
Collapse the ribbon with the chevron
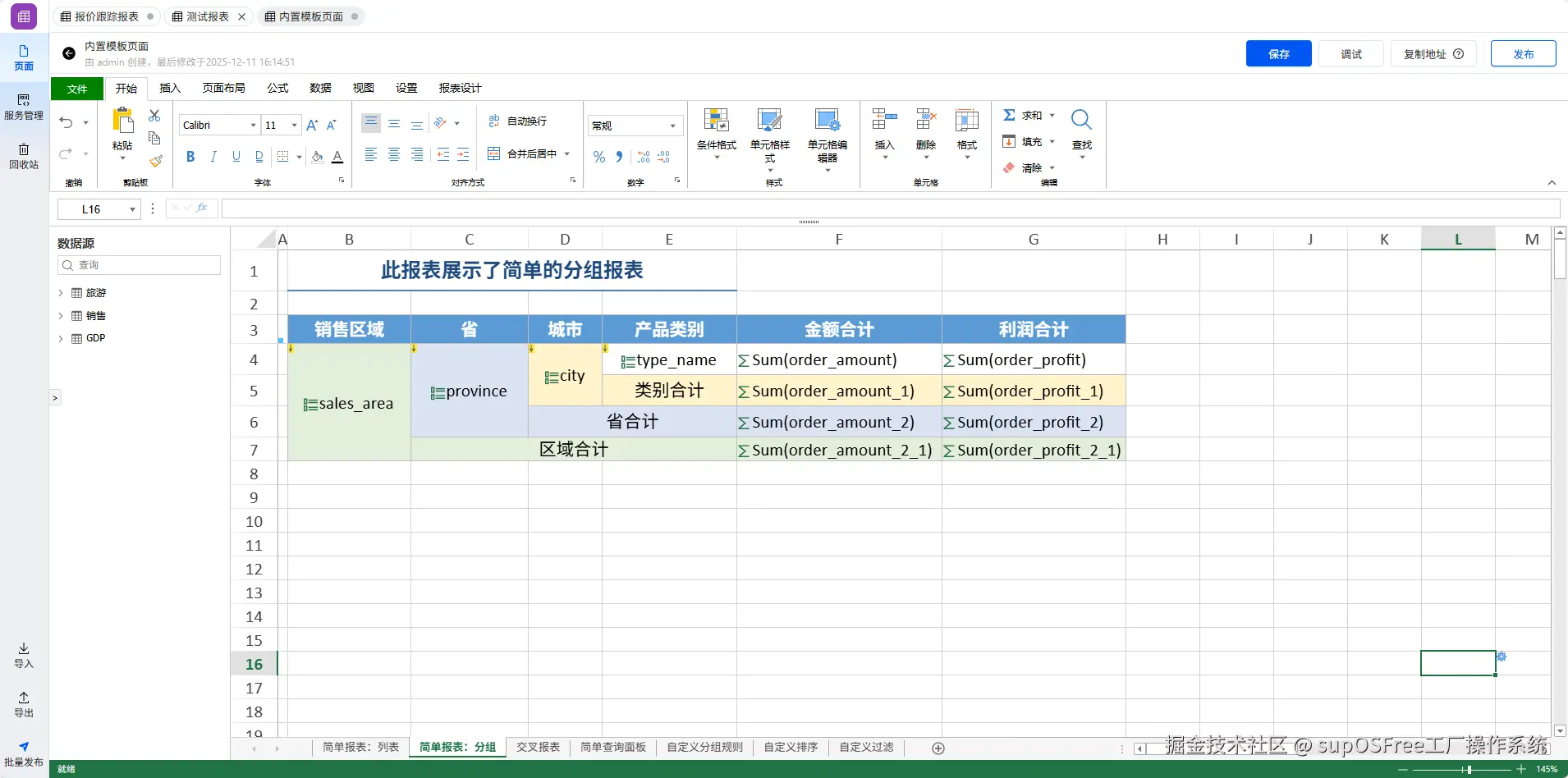click(1552, 182)
